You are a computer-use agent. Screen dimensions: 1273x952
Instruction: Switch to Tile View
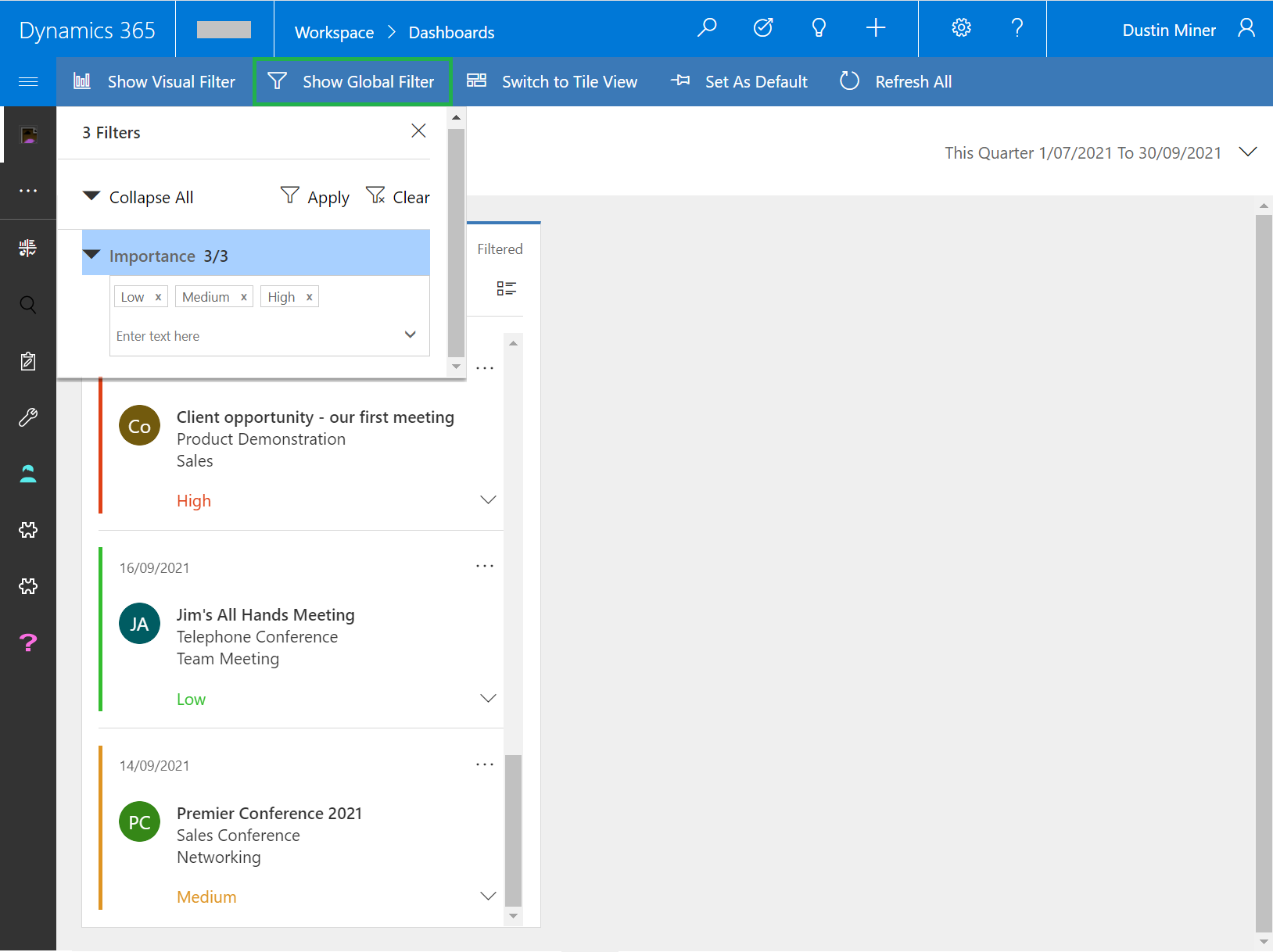552,81
